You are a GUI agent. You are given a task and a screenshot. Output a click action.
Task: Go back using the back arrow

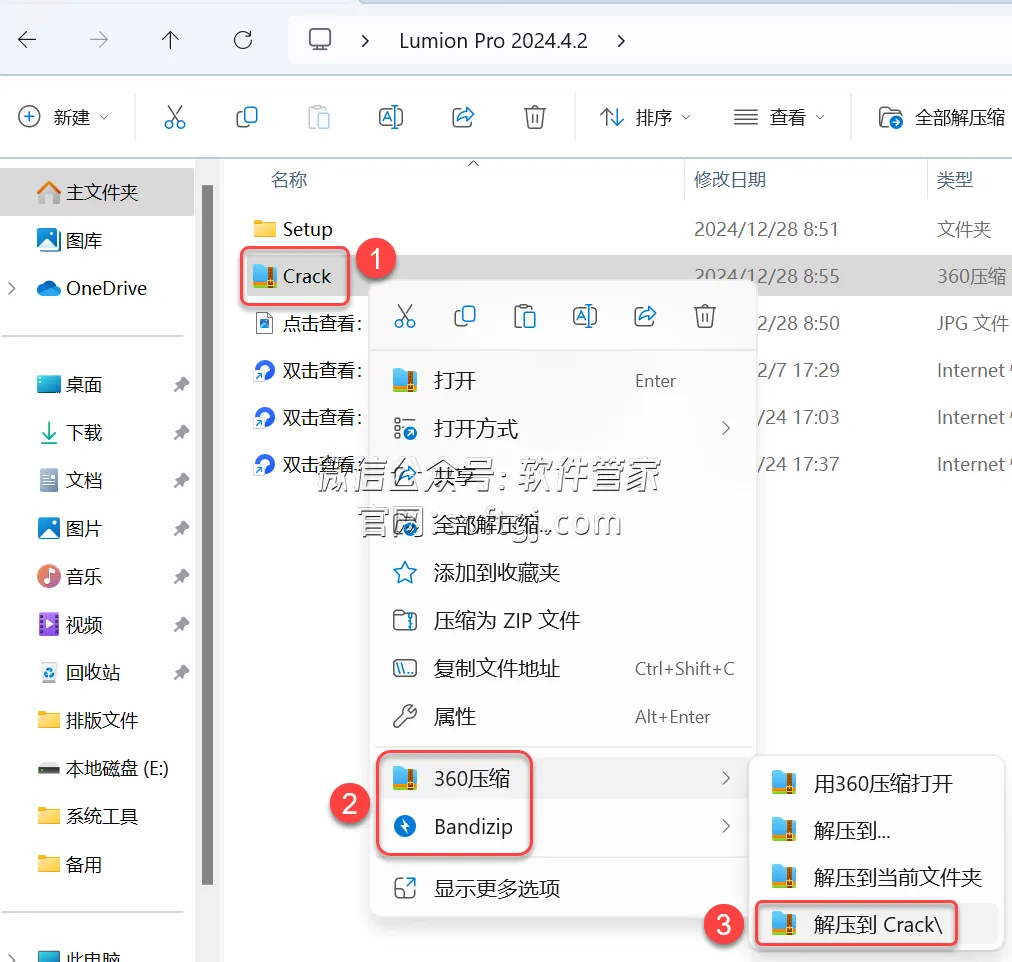(27, 40)
